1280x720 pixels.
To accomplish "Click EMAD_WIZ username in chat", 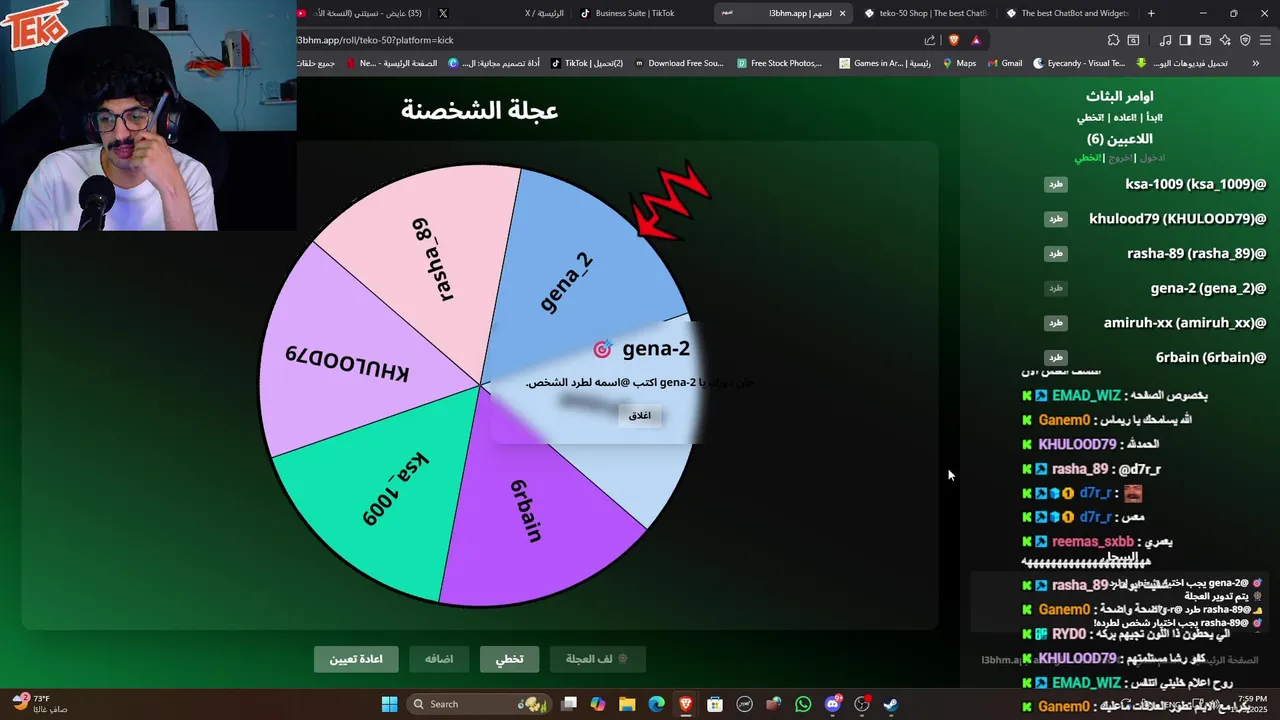I will [1086, 395].
